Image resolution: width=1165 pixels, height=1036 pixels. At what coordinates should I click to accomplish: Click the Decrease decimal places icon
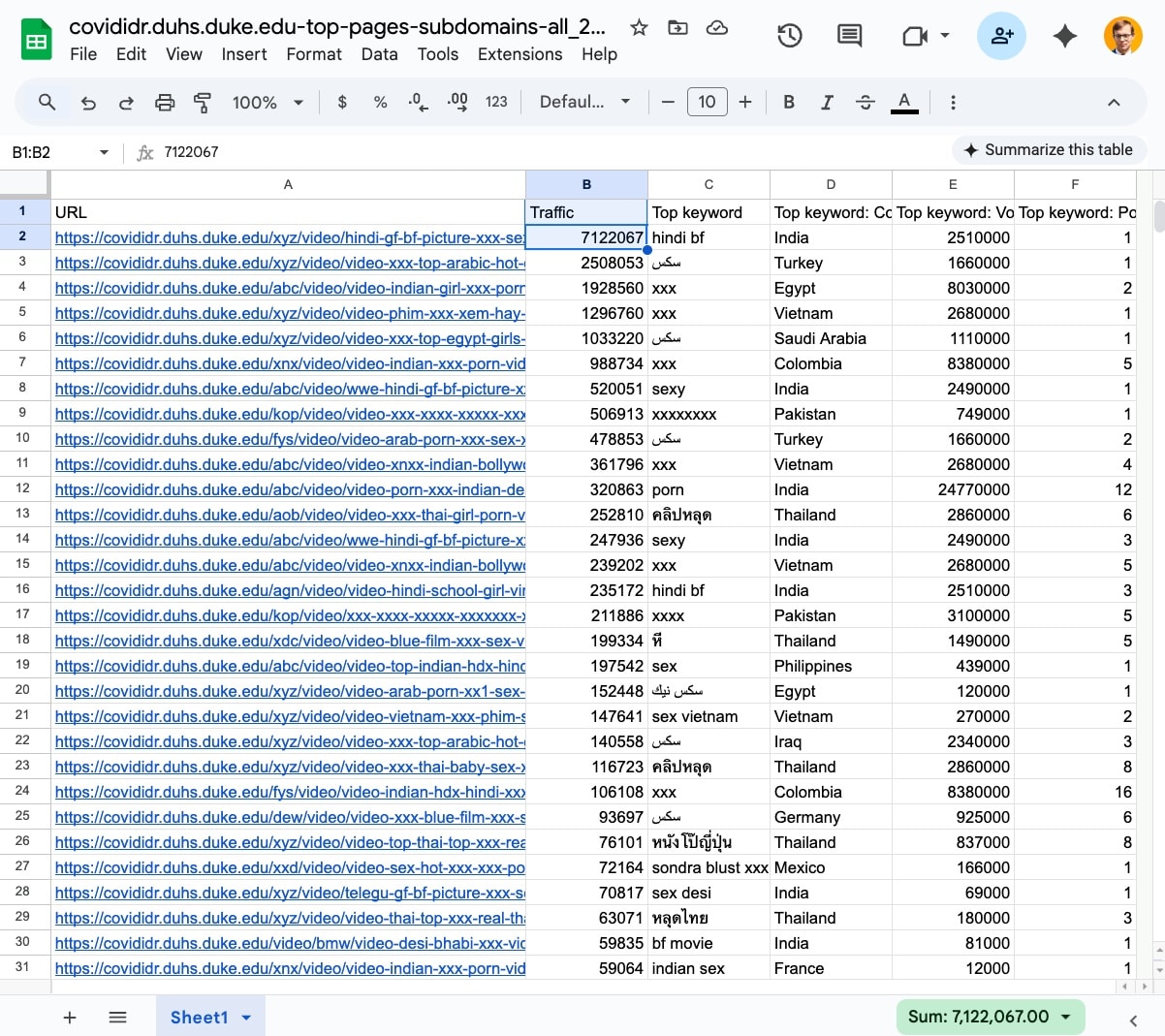(417, 102)
